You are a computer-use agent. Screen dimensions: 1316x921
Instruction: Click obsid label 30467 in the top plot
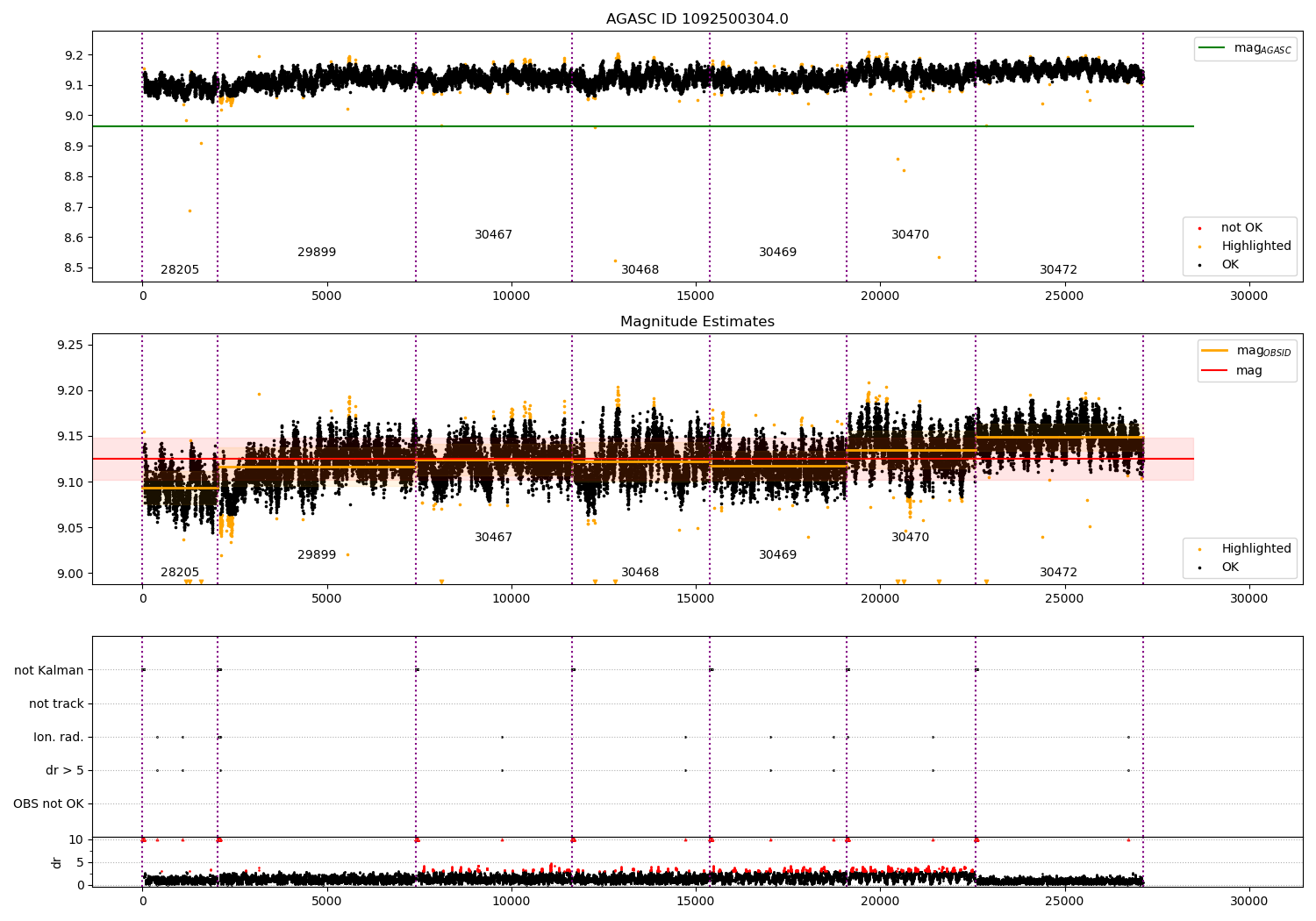click(493, 235)
